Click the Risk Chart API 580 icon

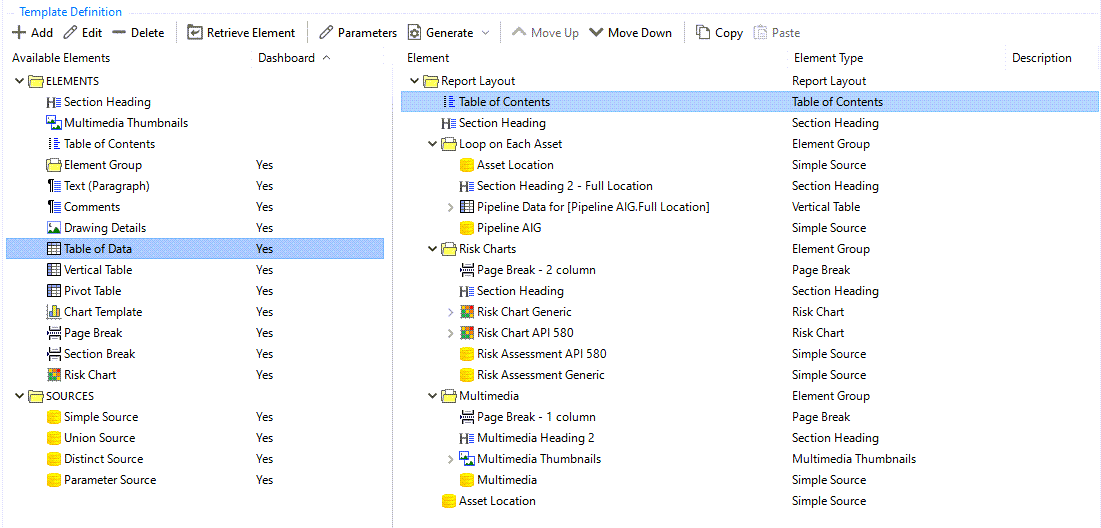466,333
